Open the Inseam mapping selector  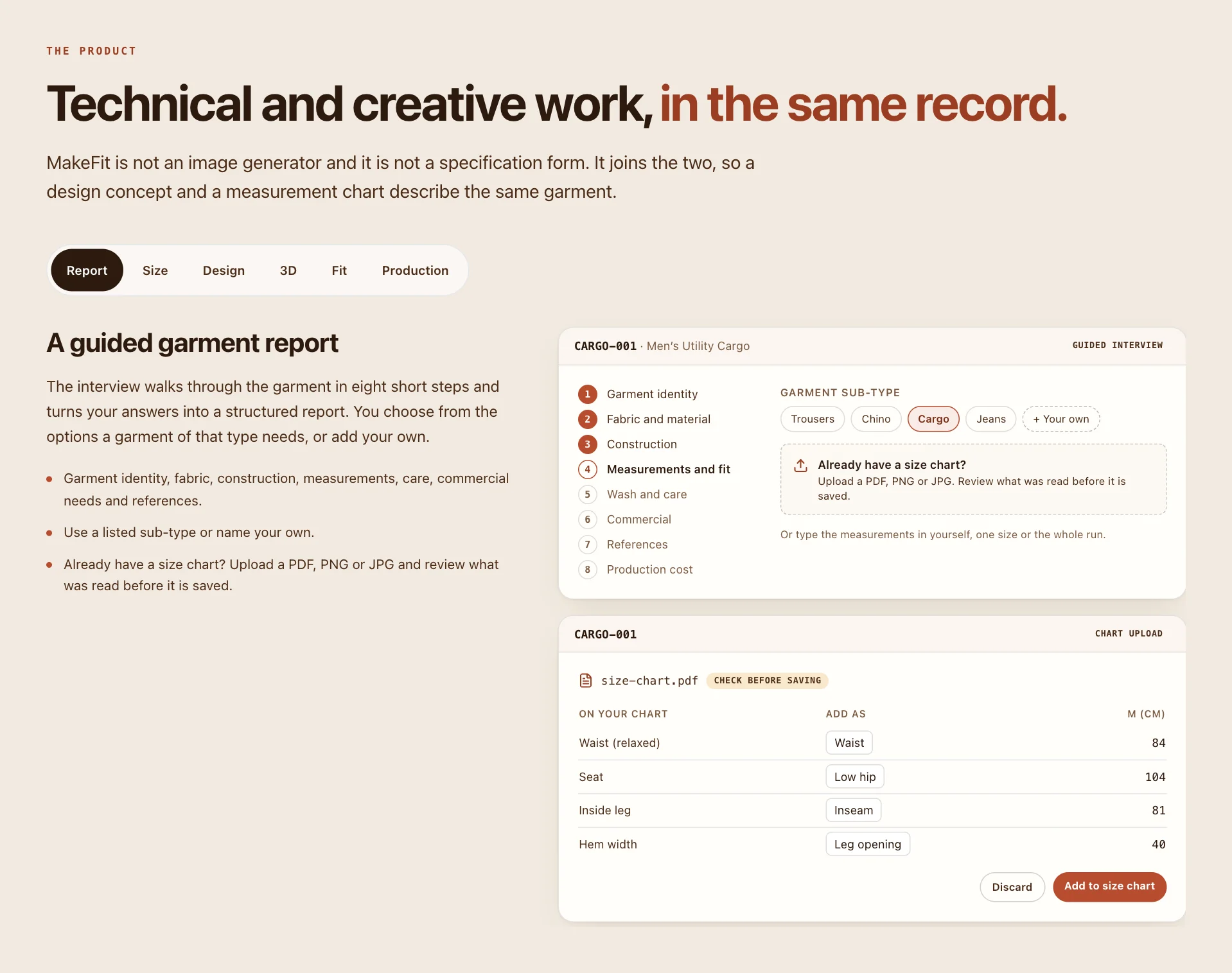coord(854,810)
